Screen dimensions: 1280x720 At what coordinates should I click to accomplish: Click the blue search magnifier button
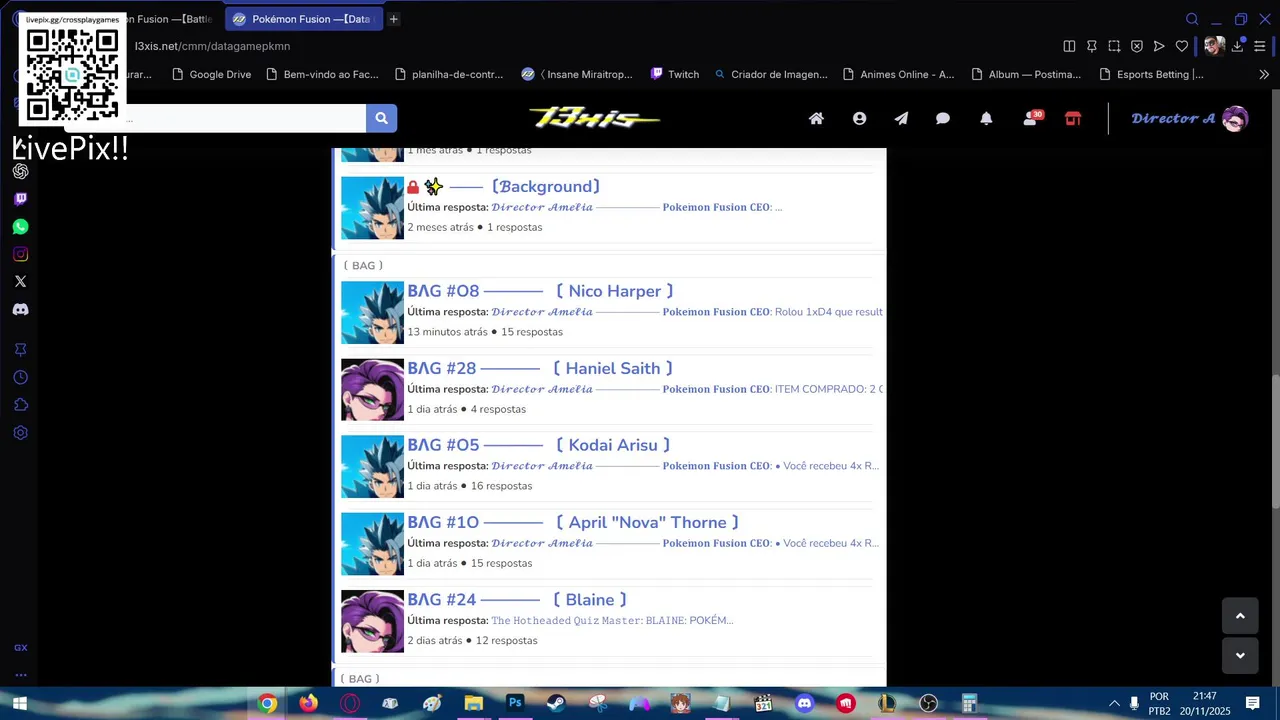[x=381, y=118]
